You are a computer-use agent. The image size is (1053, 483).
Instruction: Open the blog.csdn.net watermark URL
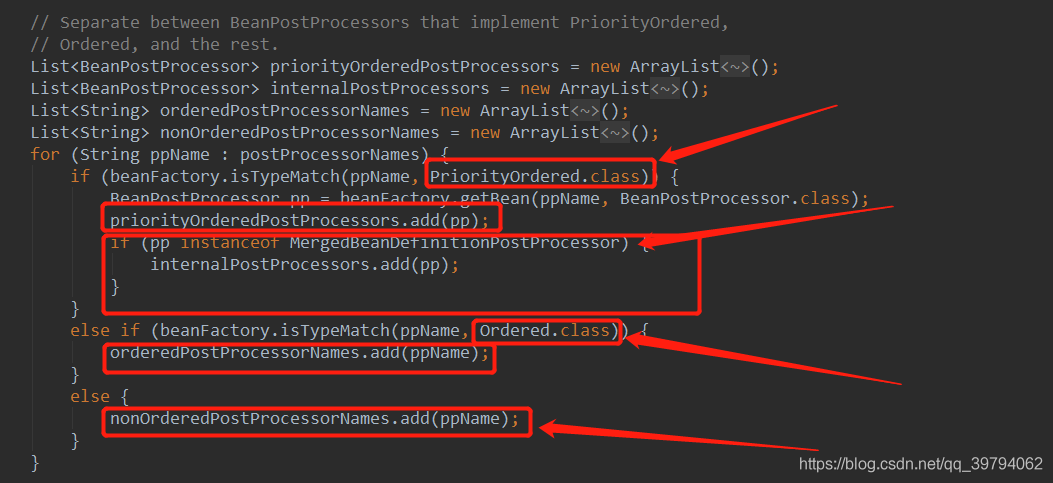(920, 463)
